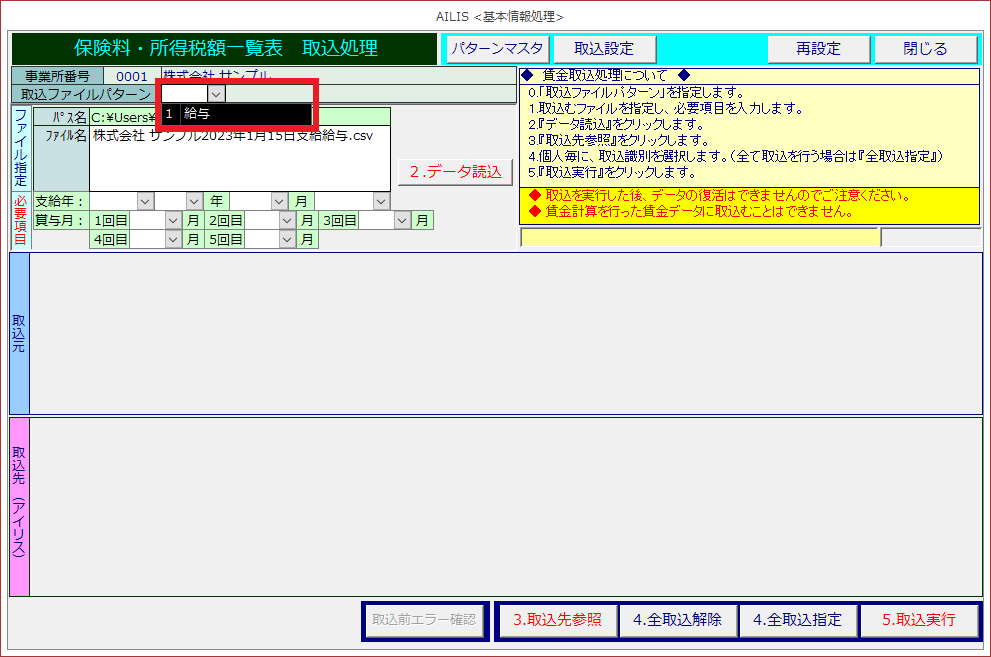Open the 取込ファイルパターン dropdown arrow
This screenshot has height=657, width=991.
coord(217,93)
